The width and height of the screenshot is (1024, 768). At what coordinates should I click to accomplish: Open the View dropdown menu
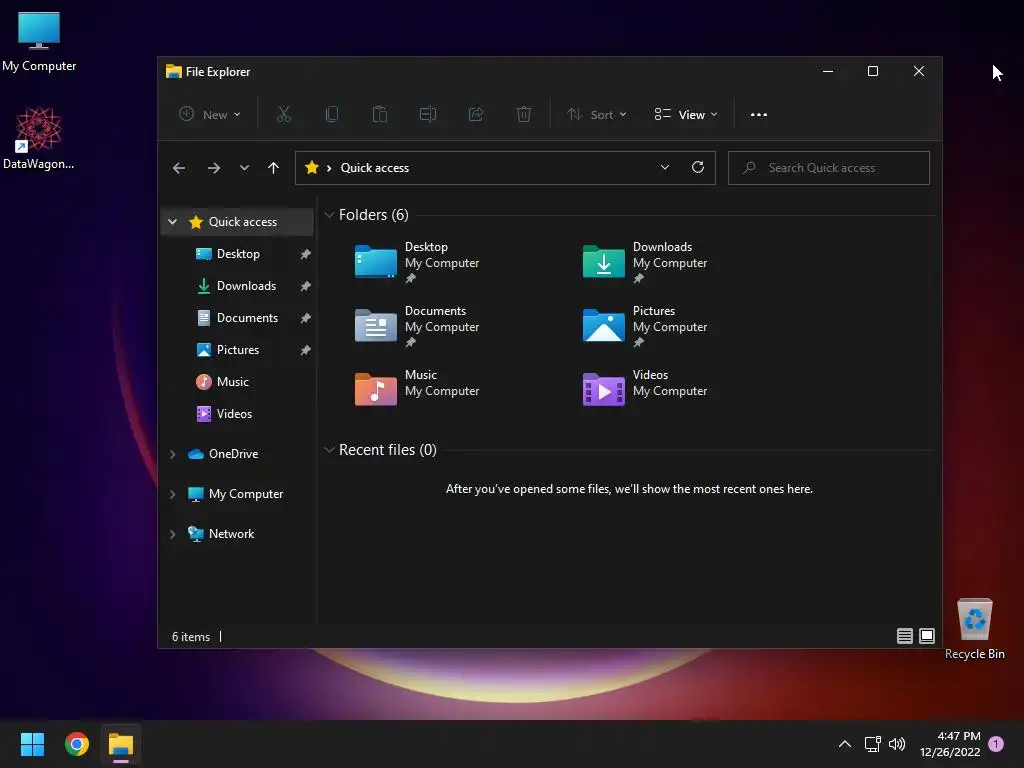(x=686, y=114)
